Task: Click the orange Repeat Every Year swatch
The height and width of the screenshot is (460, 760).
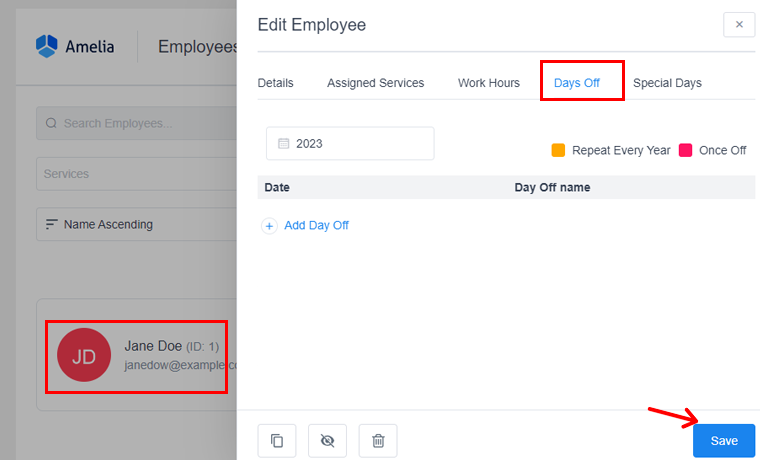Action: pos(558,150)
